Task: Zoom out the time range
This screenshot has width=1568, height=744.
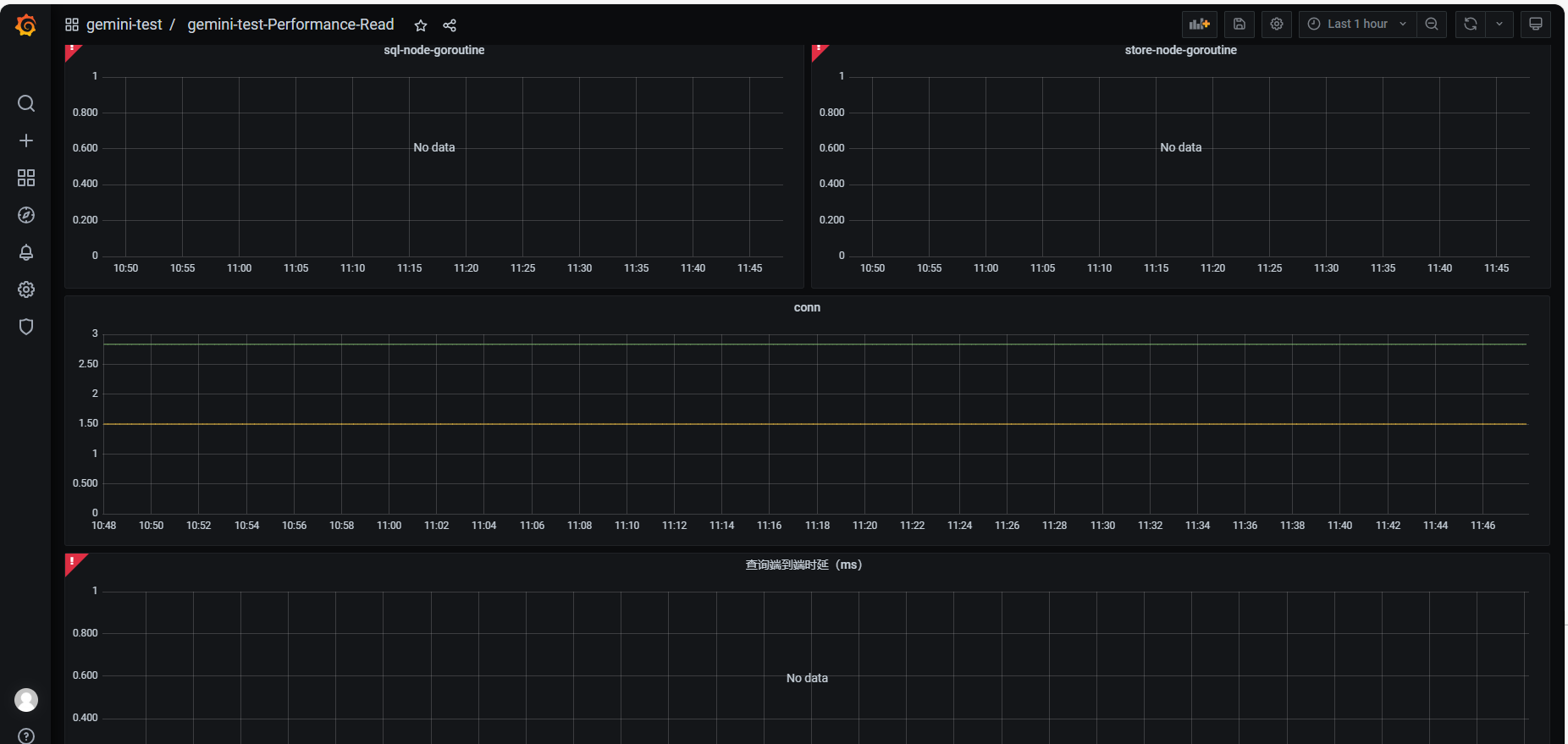Action: coord(1432,24)
